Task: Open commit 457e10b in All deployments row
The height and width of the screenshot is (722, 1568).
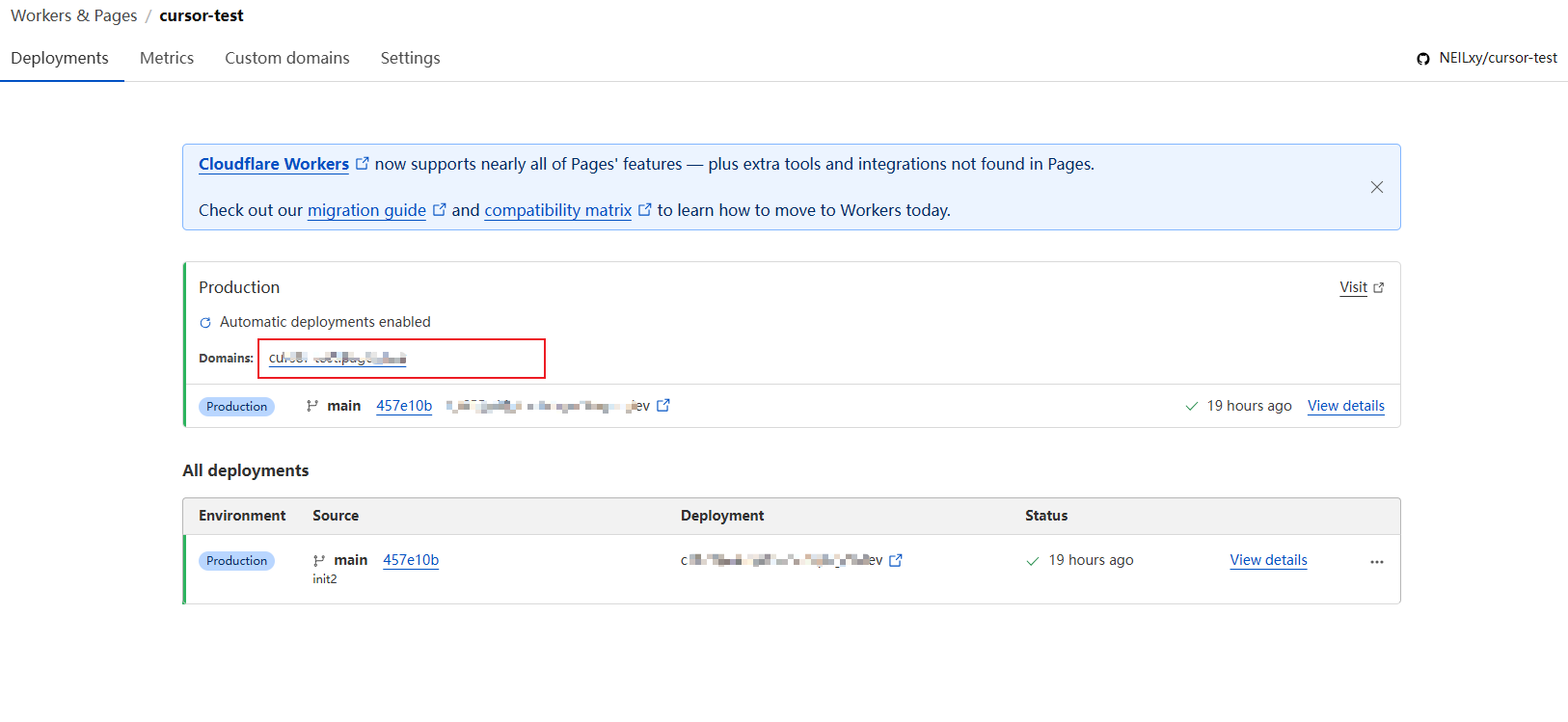Action: [411, 560]
